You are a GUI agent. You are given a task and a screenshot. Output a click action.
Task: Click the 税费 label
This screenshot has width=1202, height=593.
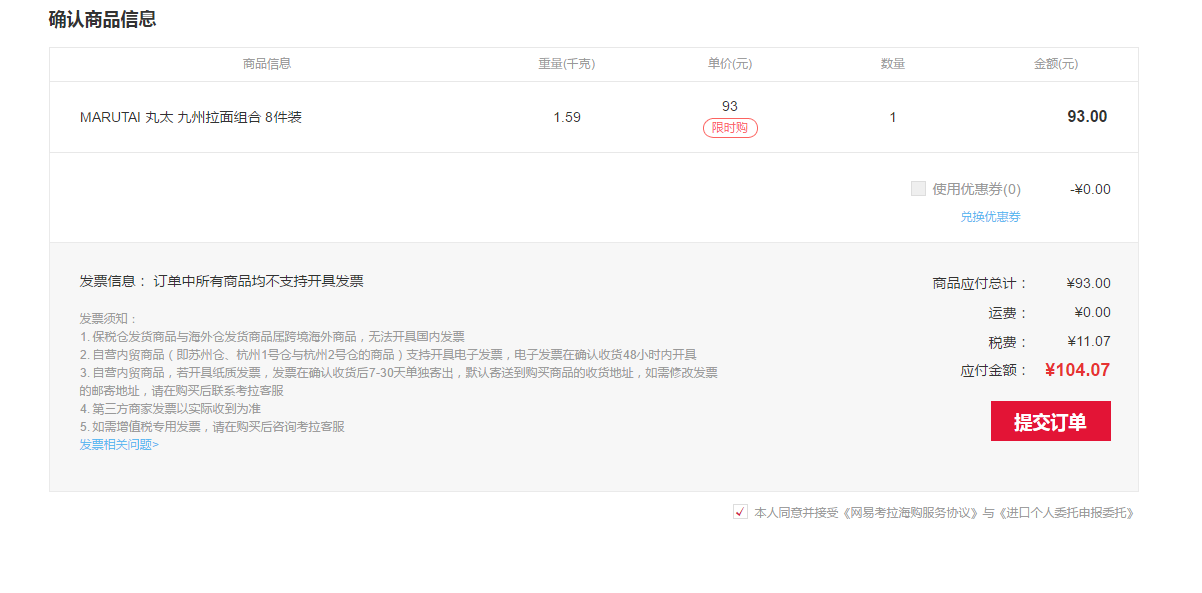click(x=1008, y=342)
